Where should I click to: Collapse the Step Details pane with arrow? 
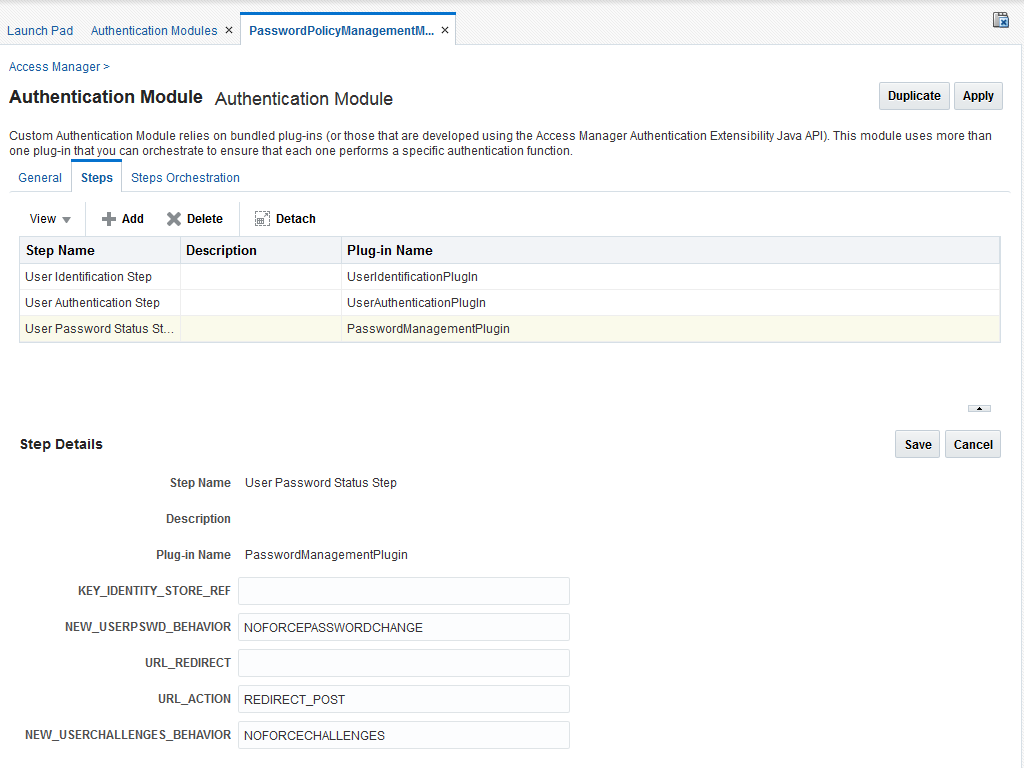(x=979, y=408)
